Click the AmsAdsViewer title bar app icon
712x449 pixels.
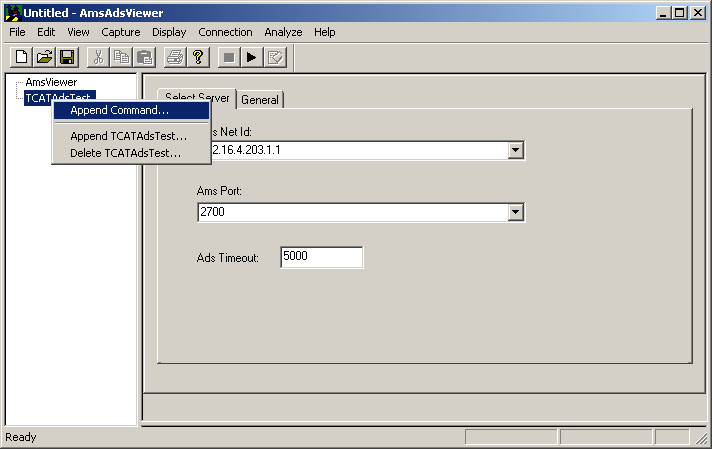13,13
